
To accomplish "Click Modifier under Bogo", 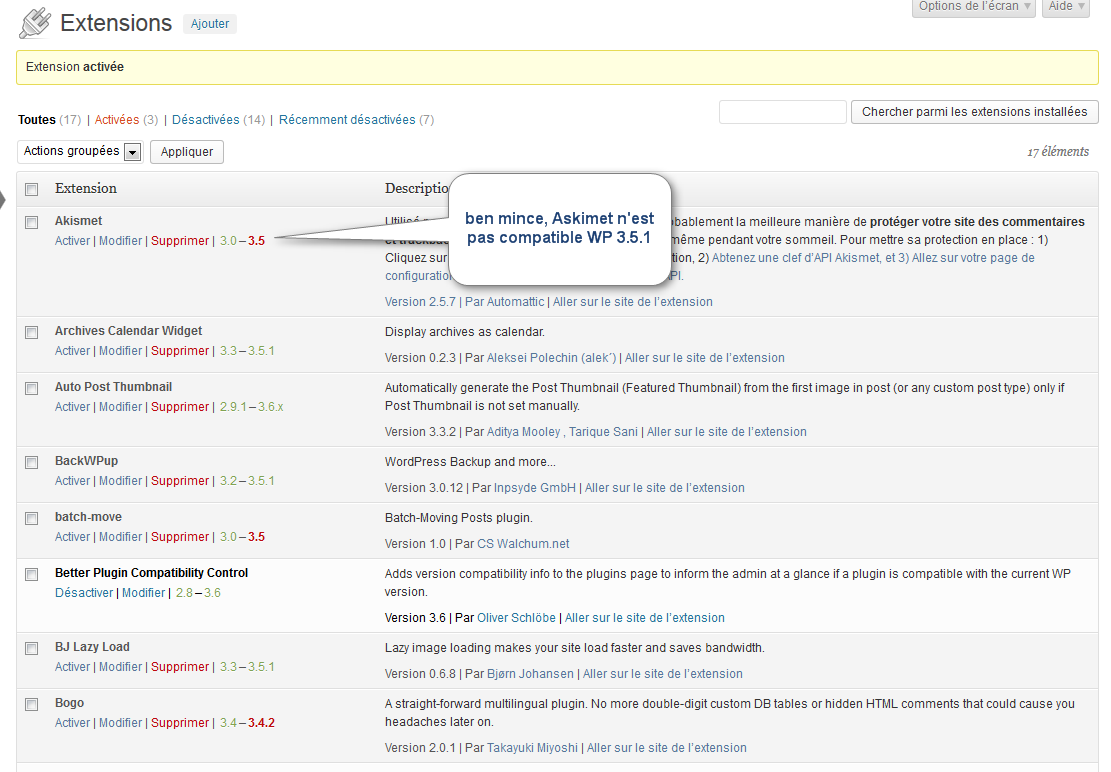I will coord(120,723).
